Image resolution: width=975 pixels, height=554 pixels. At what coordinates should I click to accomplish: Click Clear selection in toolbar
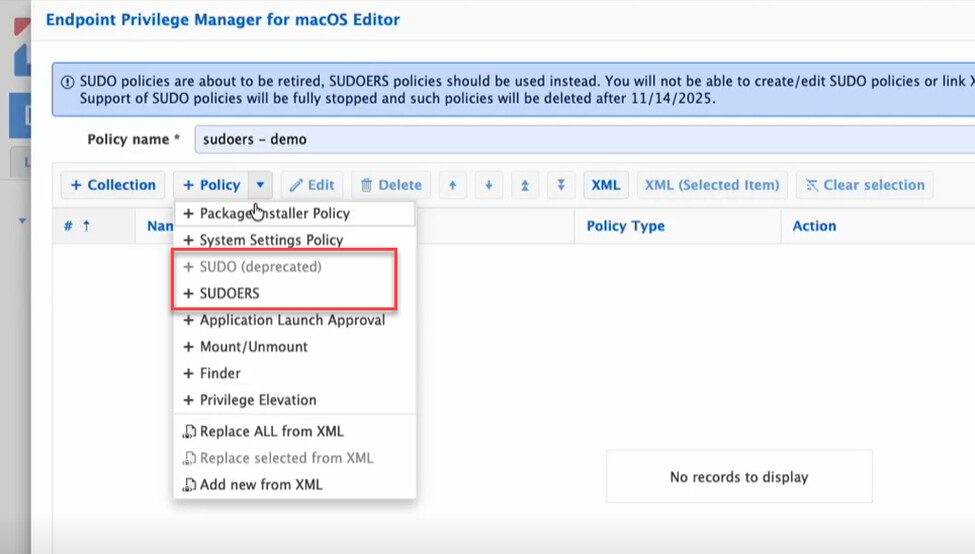(x=864, y=185)
